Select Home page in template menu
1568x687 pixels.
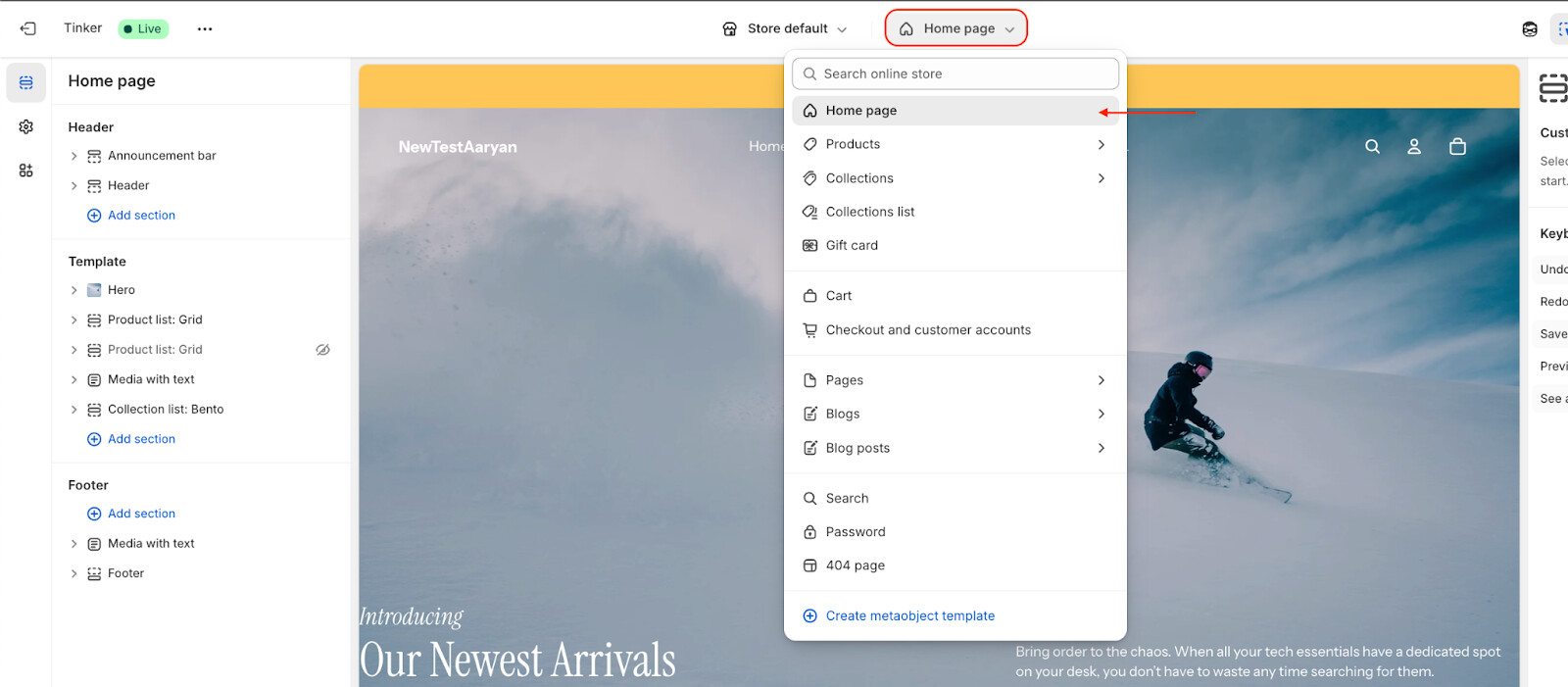(955, 111)
